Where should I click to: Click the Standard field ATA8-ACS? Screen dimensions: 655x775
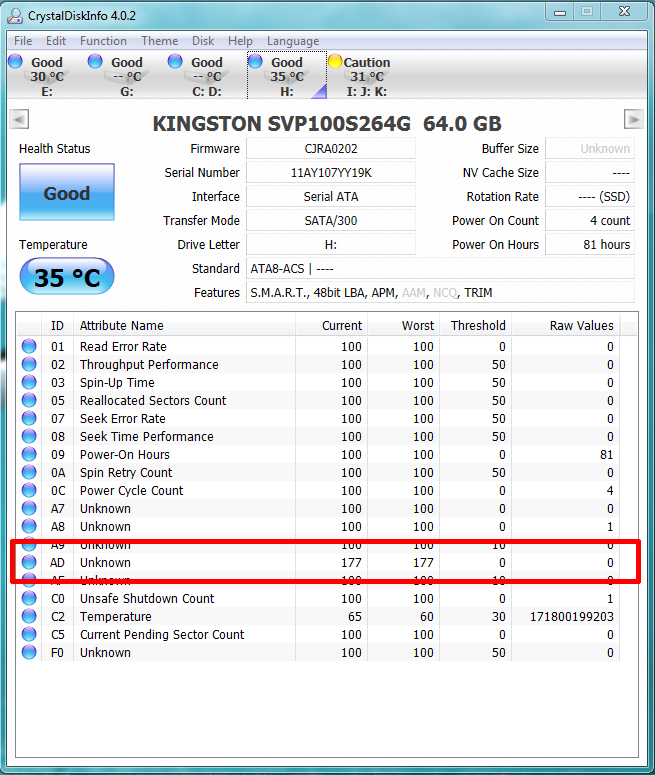point(440,268)
